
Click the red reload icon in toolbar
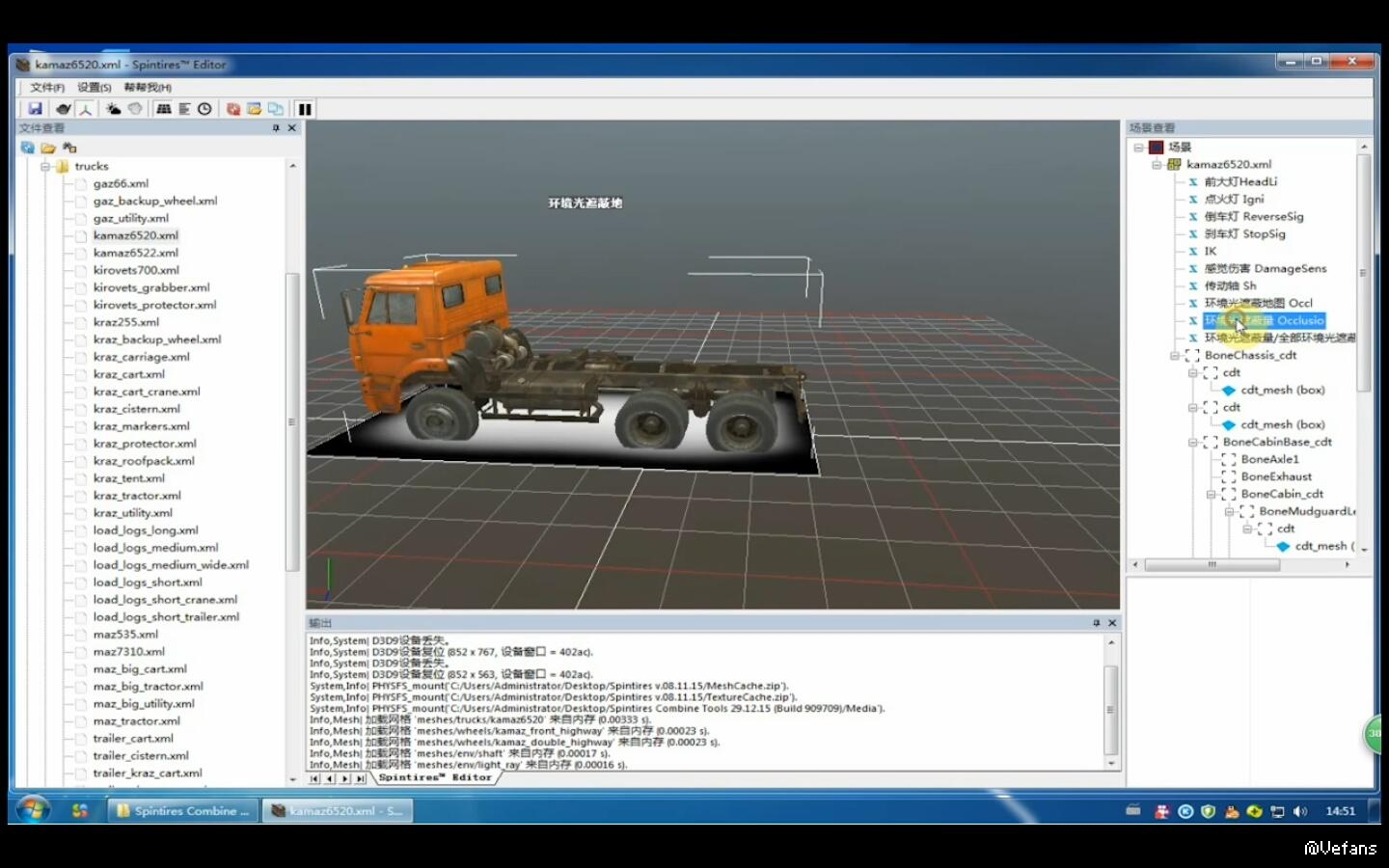coord(232,109)
